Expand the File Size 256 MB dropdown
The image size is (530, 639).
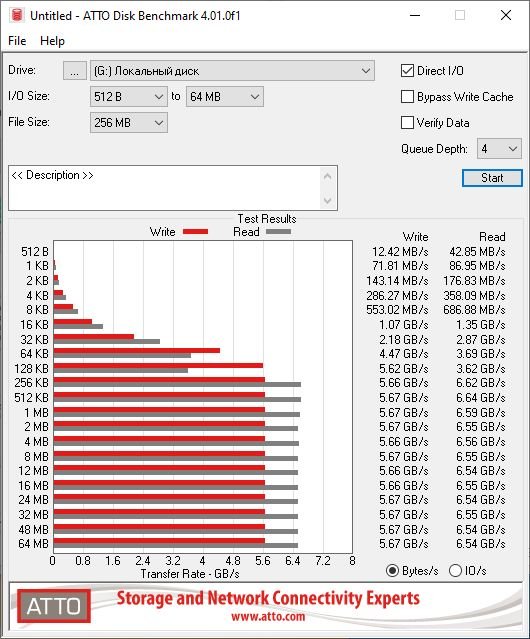coord(129,123)
